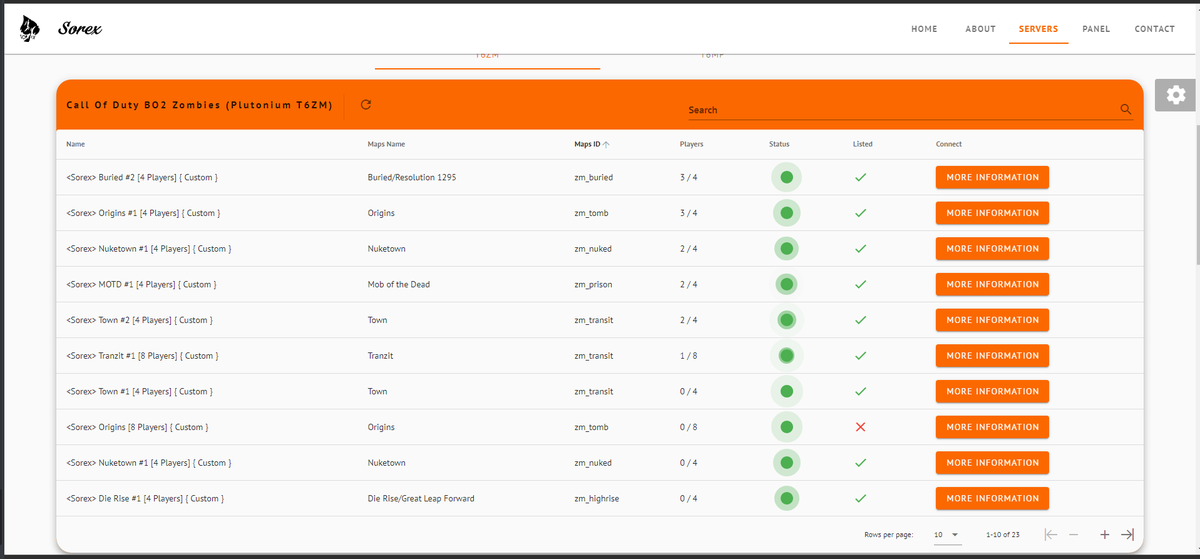Open the ABOUT nav item
This screenshot has width=1200, height=559.
click(x=980, y=29)
